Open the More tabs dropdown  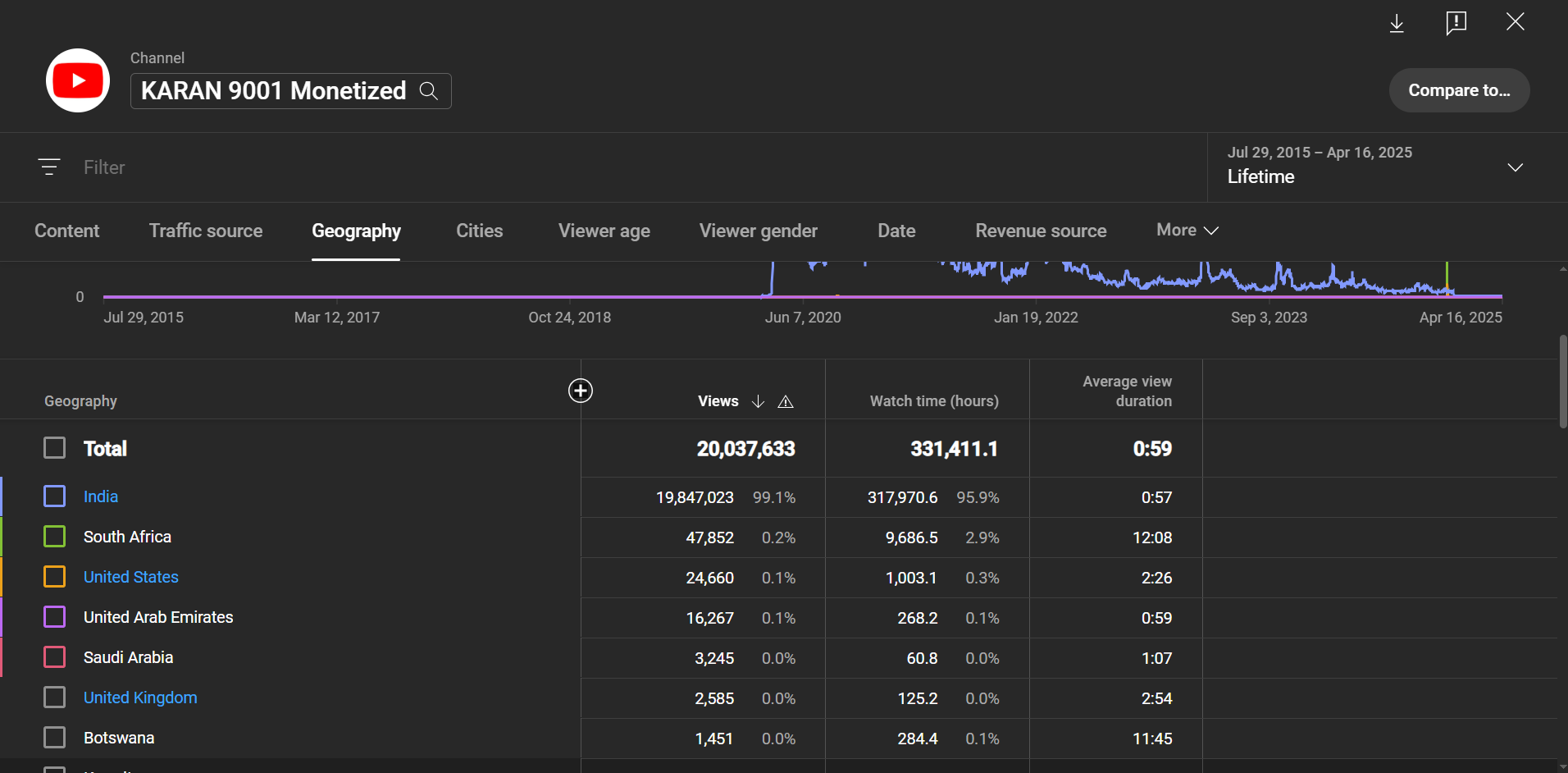coord(1187,231)
